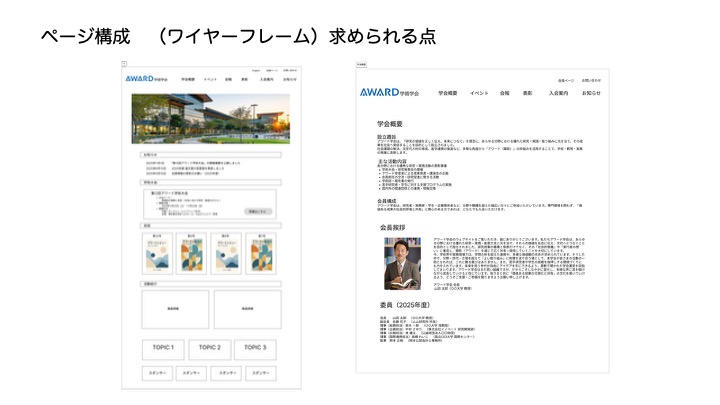Open the third bulletin cover from the left

[226, 253]
